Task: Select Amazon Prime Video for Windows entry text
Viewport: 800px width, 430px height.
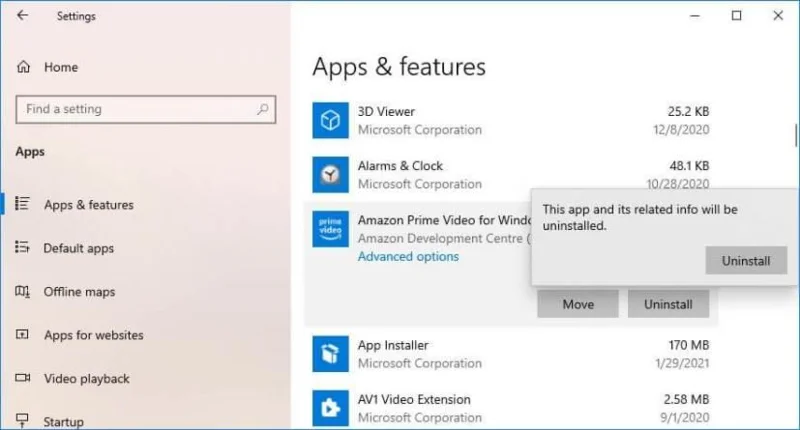Action: tap(444, 220)
